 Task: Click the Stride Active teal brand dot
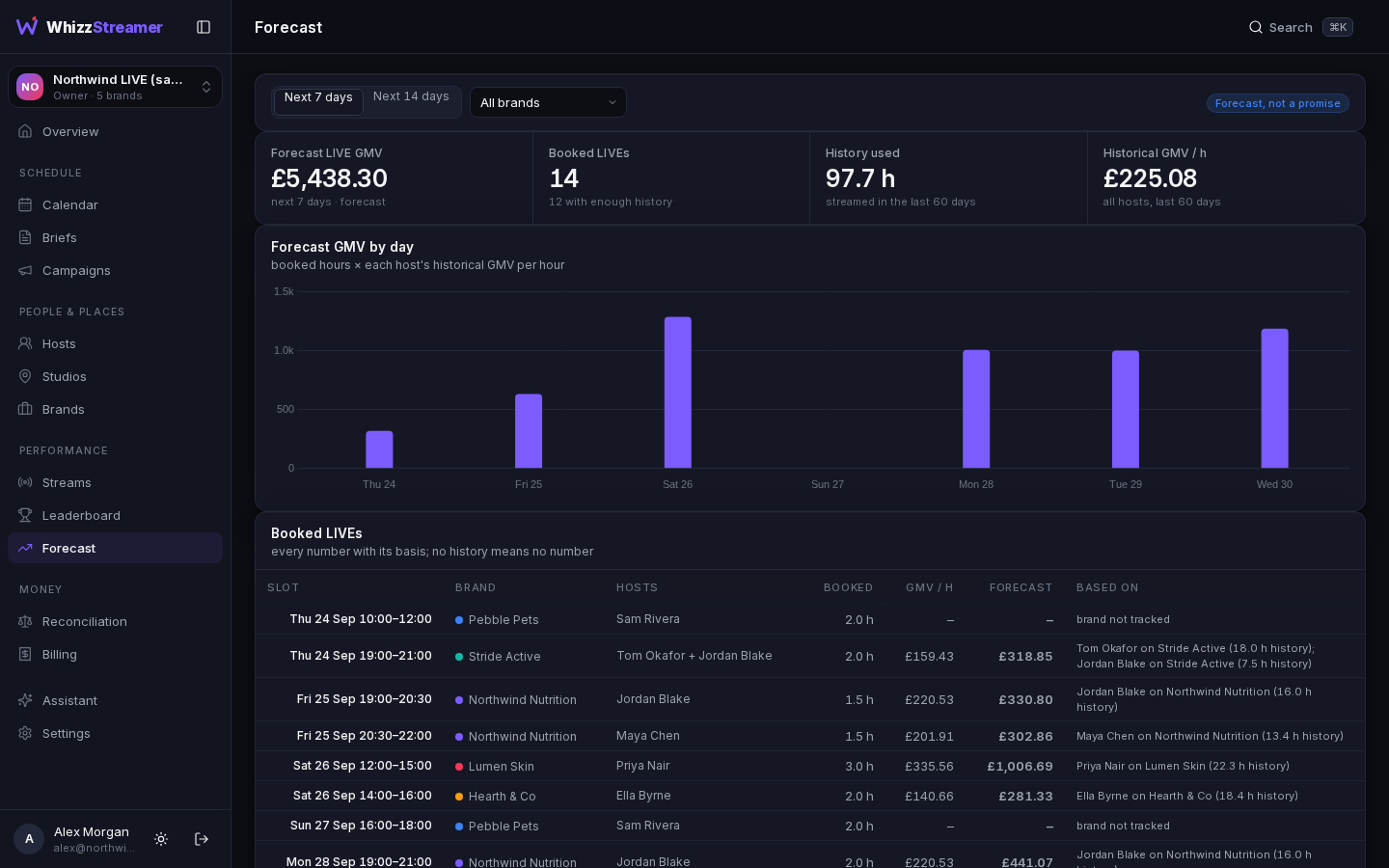tap(459, 657)
